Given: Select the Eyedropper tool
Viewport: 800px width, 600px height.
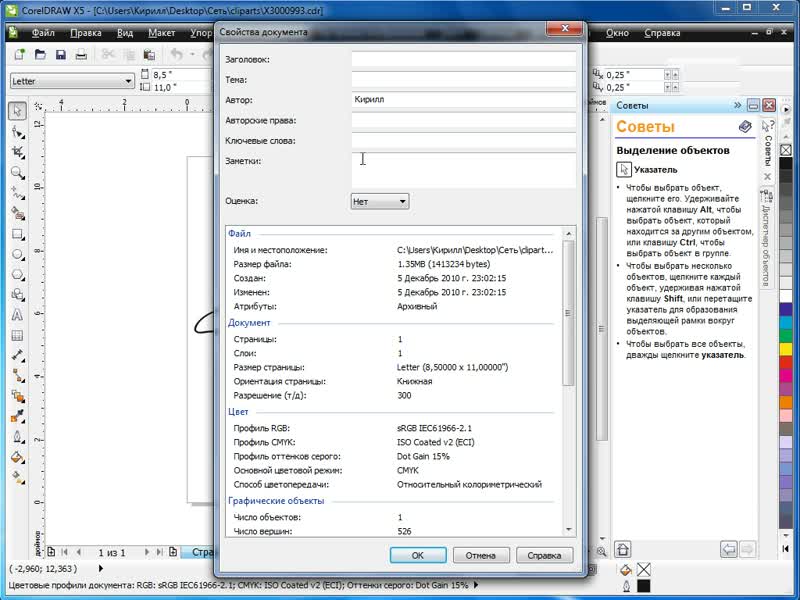Looking at the screenshot, I should point(17,416).
